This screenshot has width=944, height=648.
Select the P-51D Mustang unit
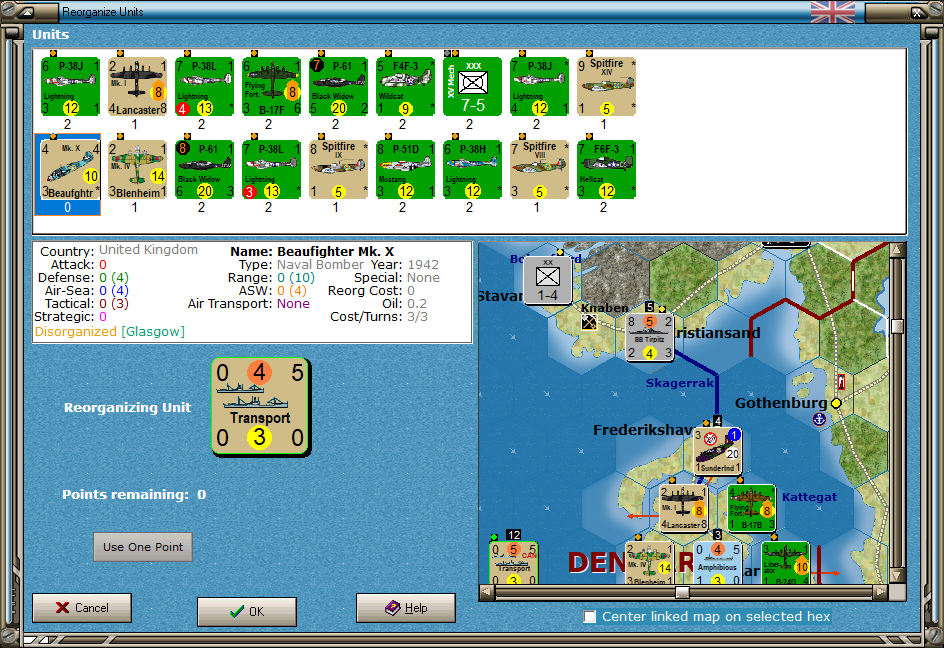coord(405,169)
